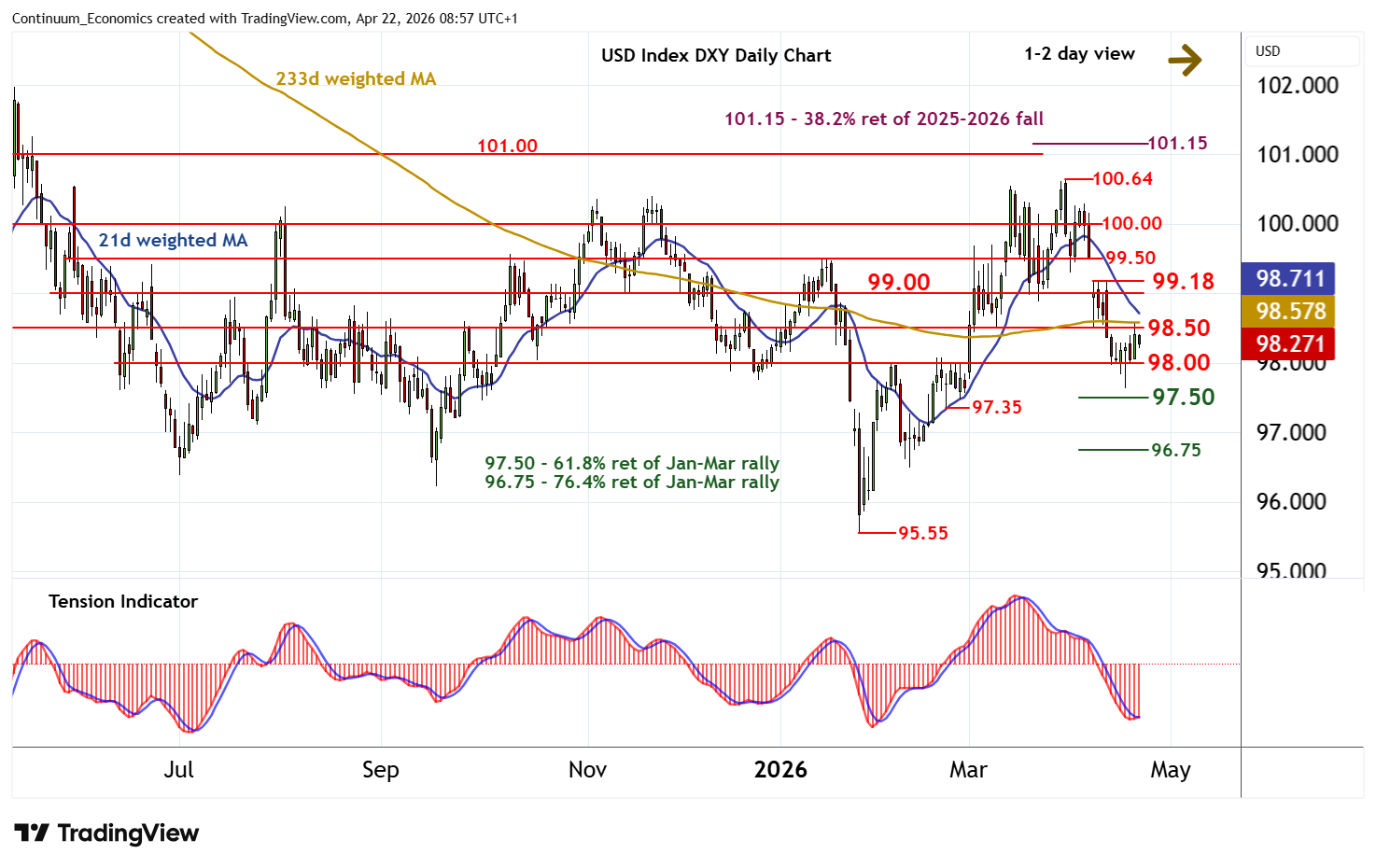1376x868 pixels.
Task: Click the 100.64 high marker label
Action: coord(1122,178)
